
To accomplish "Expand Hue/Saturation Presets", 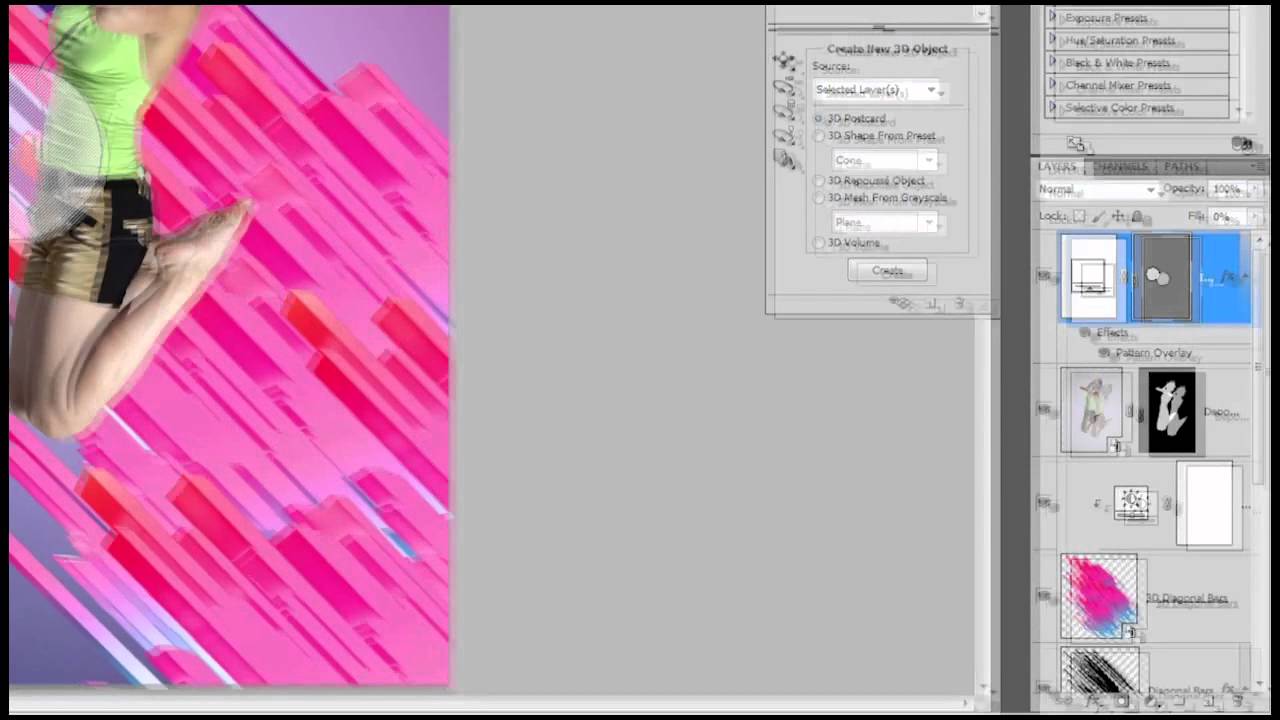I will [1053, 41].
